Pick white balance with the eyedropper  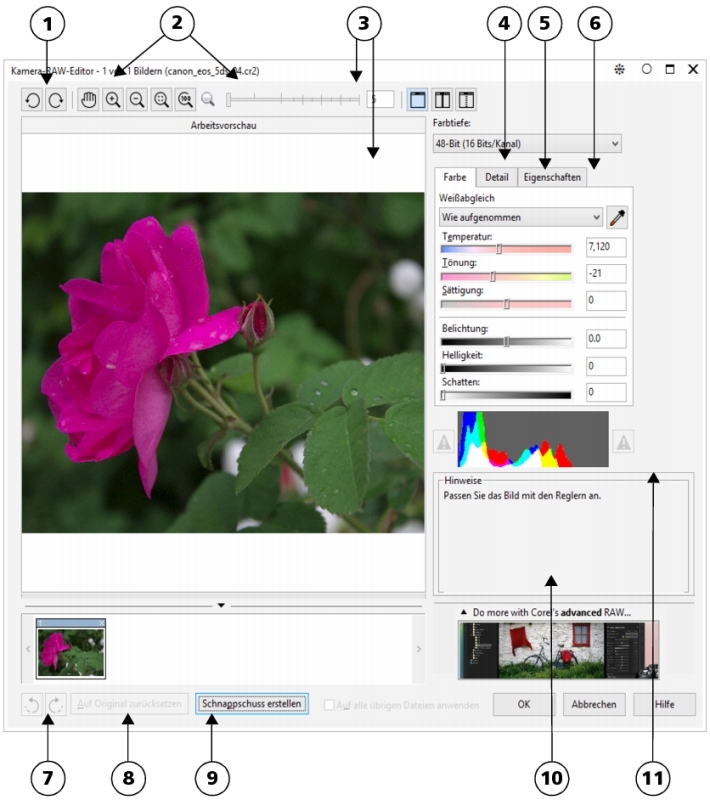coord(618,216)
